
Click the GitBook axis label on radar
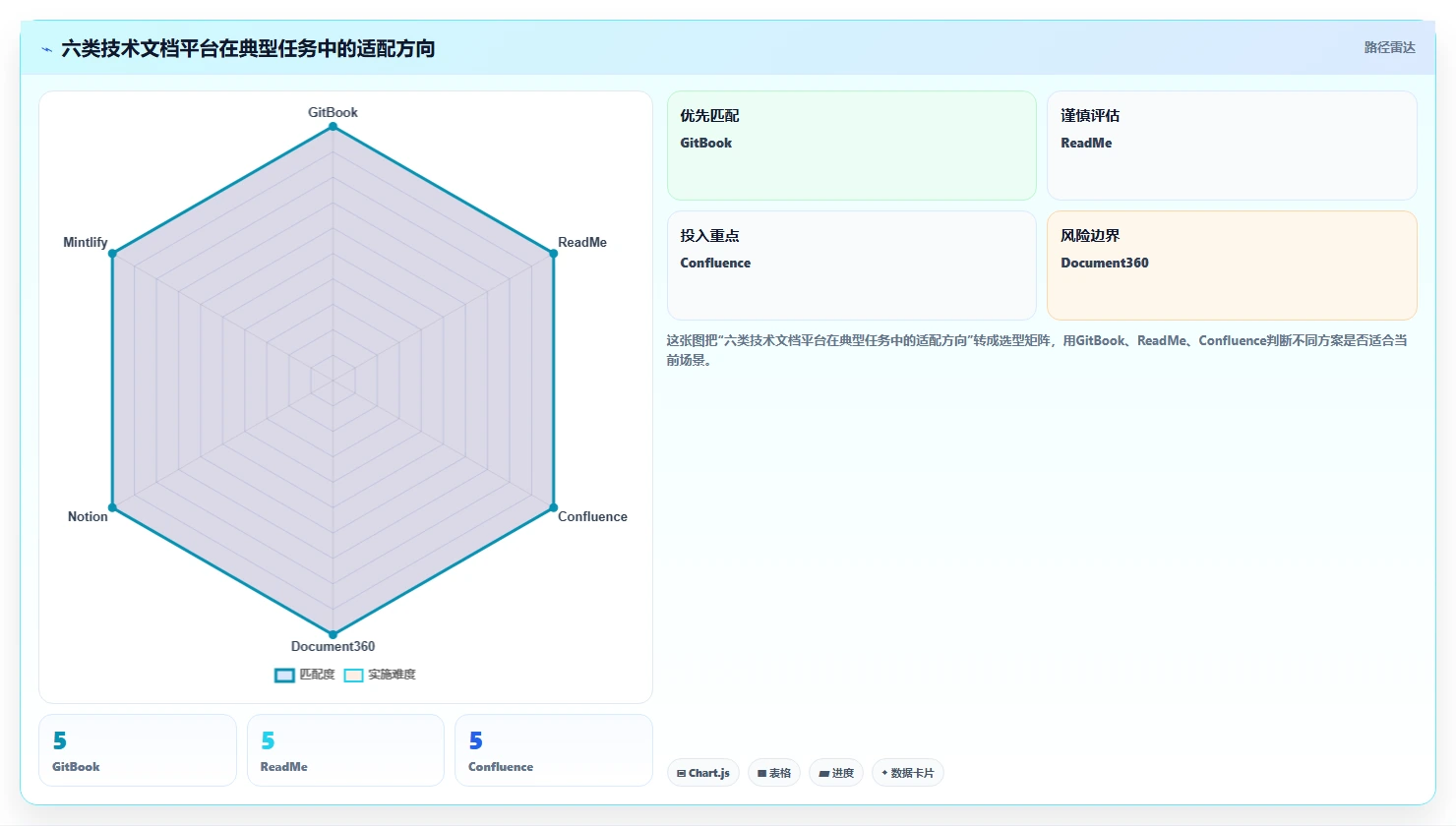coord(333,112)
